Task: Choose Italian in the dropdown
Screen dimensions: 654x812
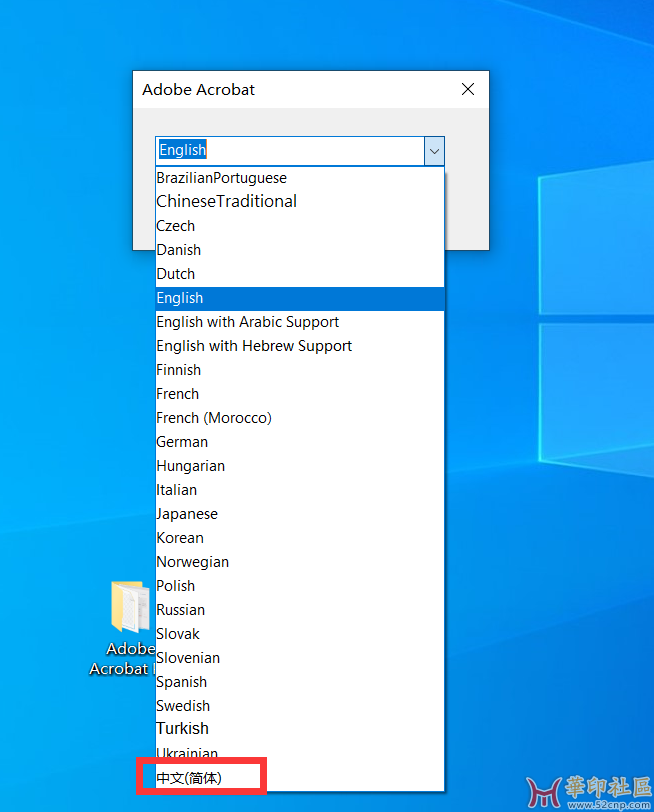Action: point(300,490)
